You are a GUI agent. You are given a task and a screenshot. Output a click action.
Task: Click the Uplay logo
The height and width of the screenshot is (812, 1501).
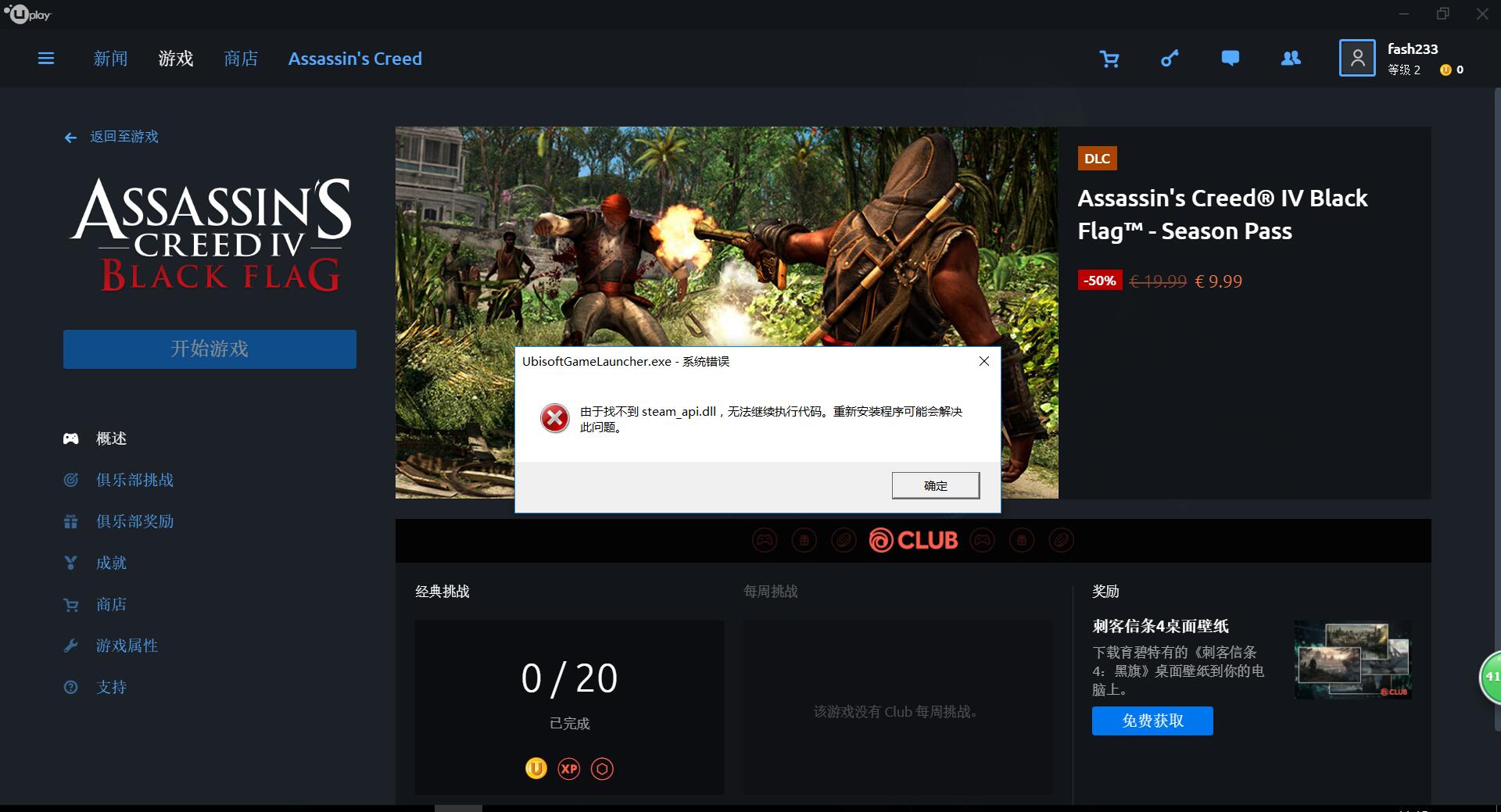(28, 14)
